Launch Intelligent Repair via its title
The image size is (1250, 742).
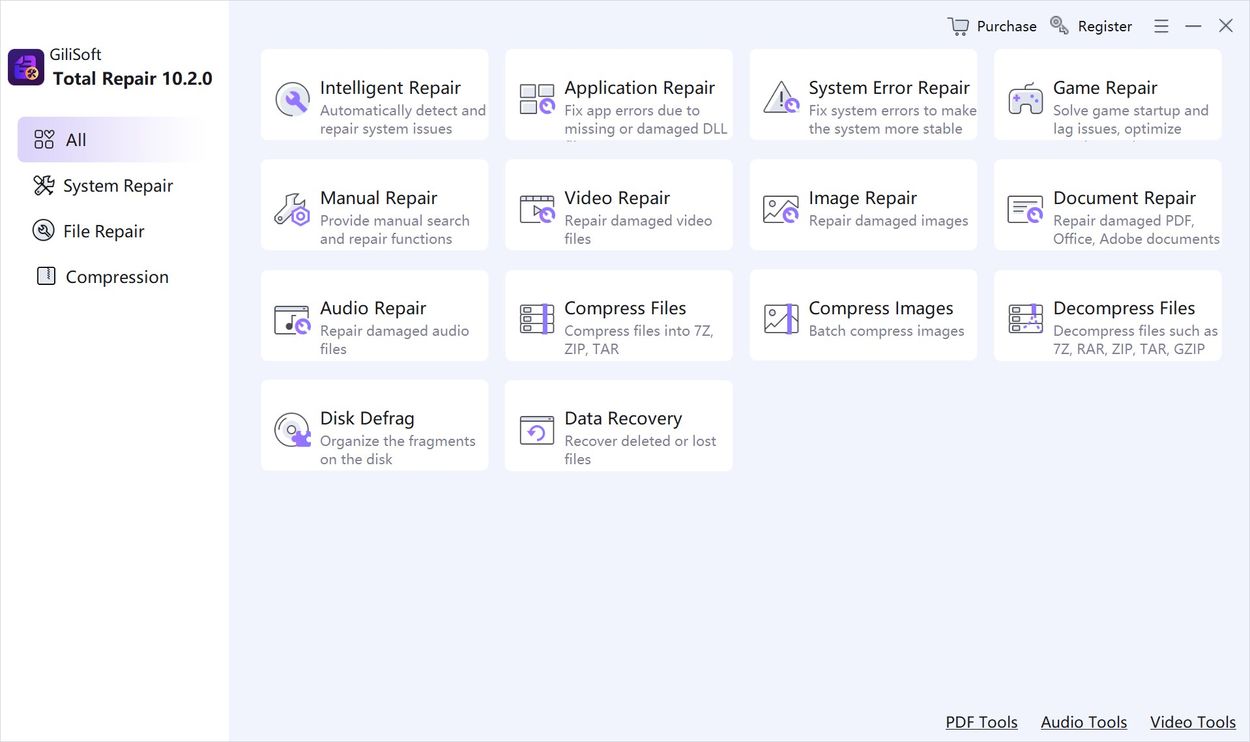[x=390, y=88]
